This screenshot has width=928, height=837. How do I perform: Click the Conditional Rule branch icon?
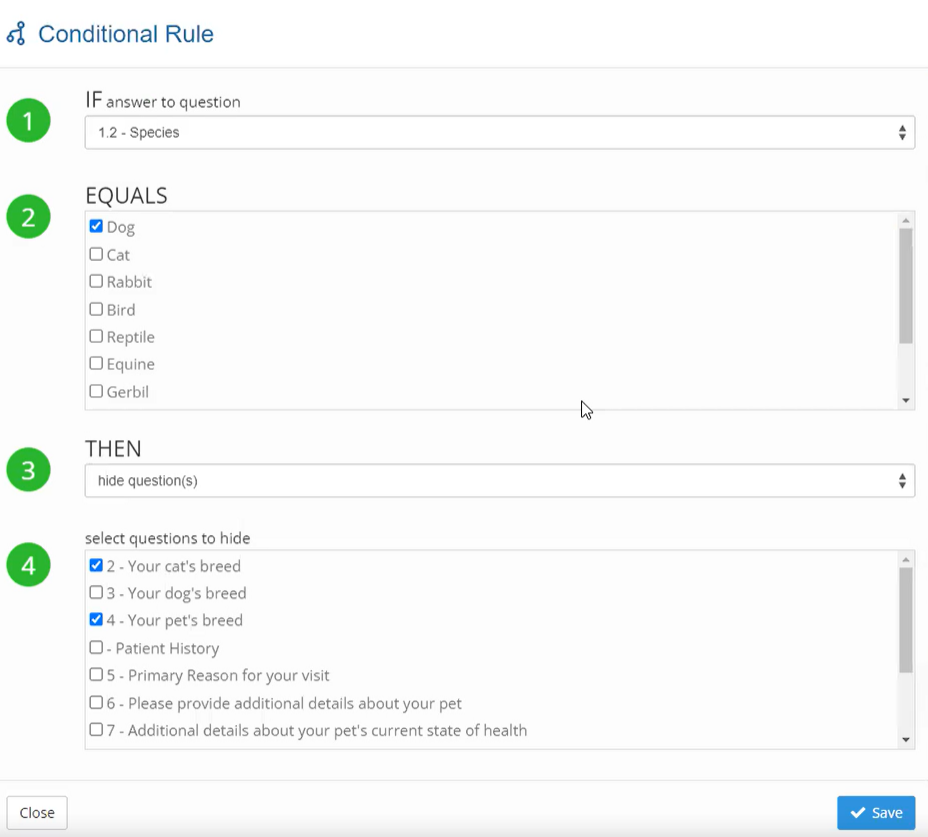pyautogui.click(x=16, y=33)
